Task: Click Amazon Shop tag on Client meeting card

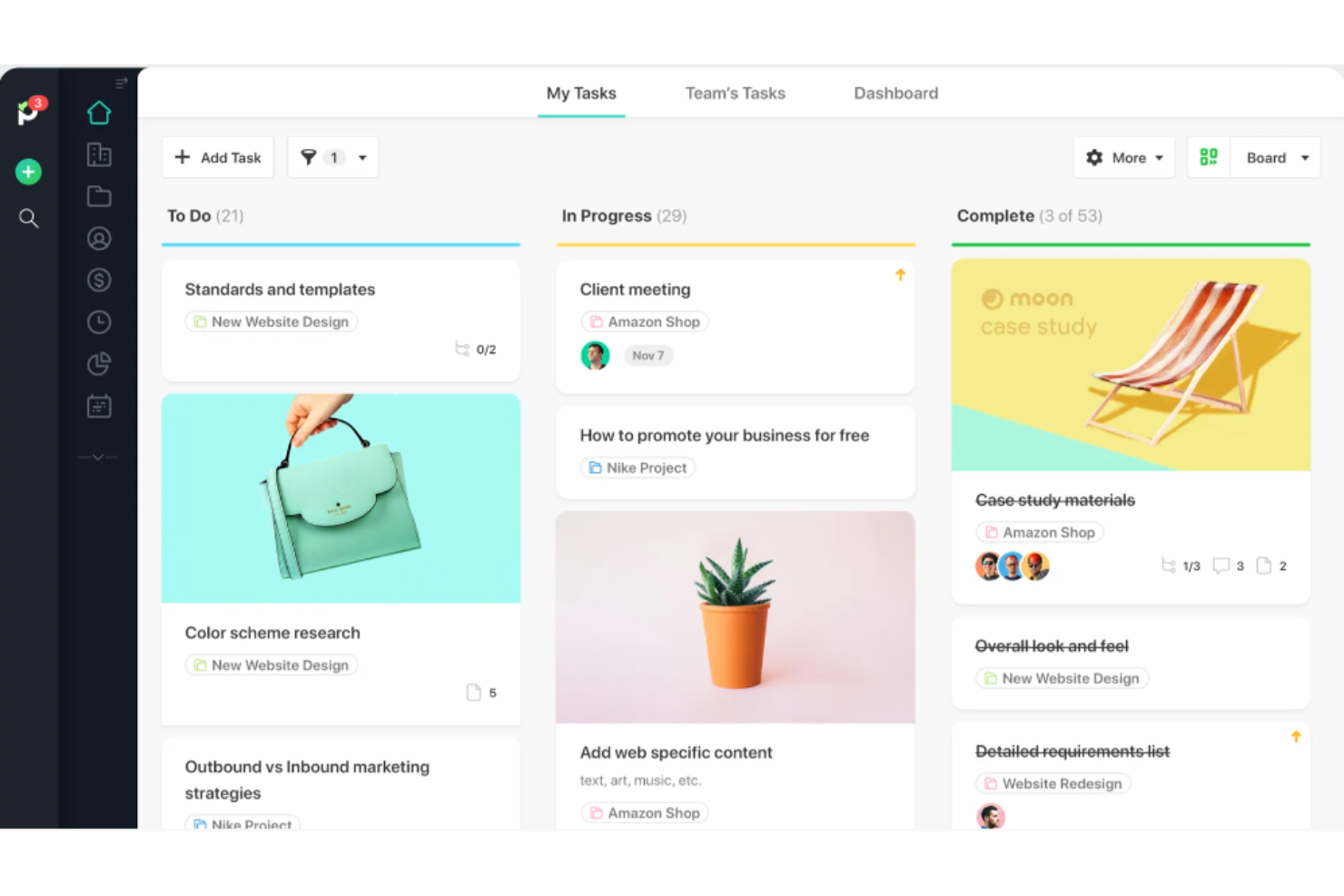Action: pyautogui.click(x=645, y=321)
